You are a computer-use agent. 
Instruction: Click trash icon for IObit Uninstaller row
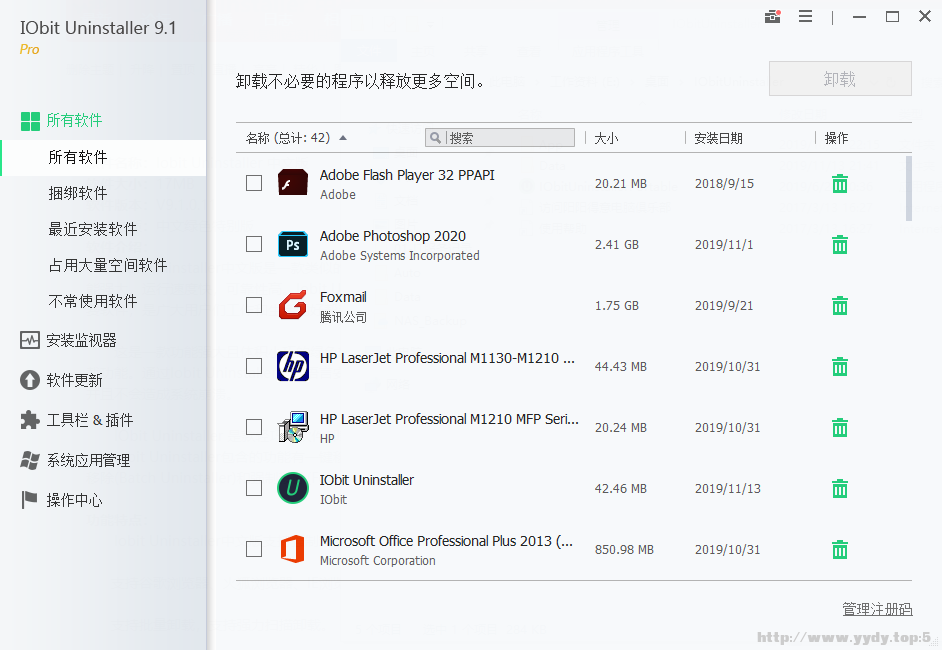point(840,488)
